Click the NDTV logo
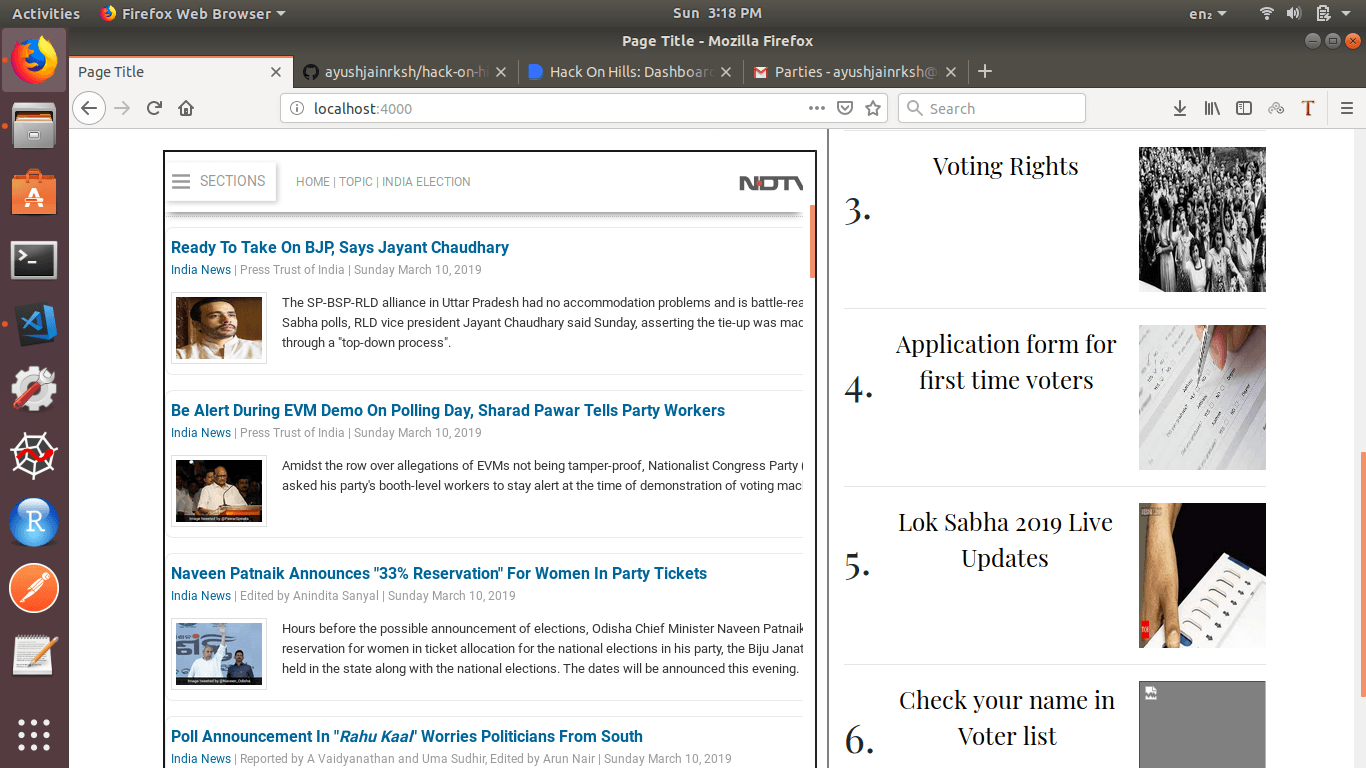Viewport: 1366px width, 768px height. click(771, 183)
